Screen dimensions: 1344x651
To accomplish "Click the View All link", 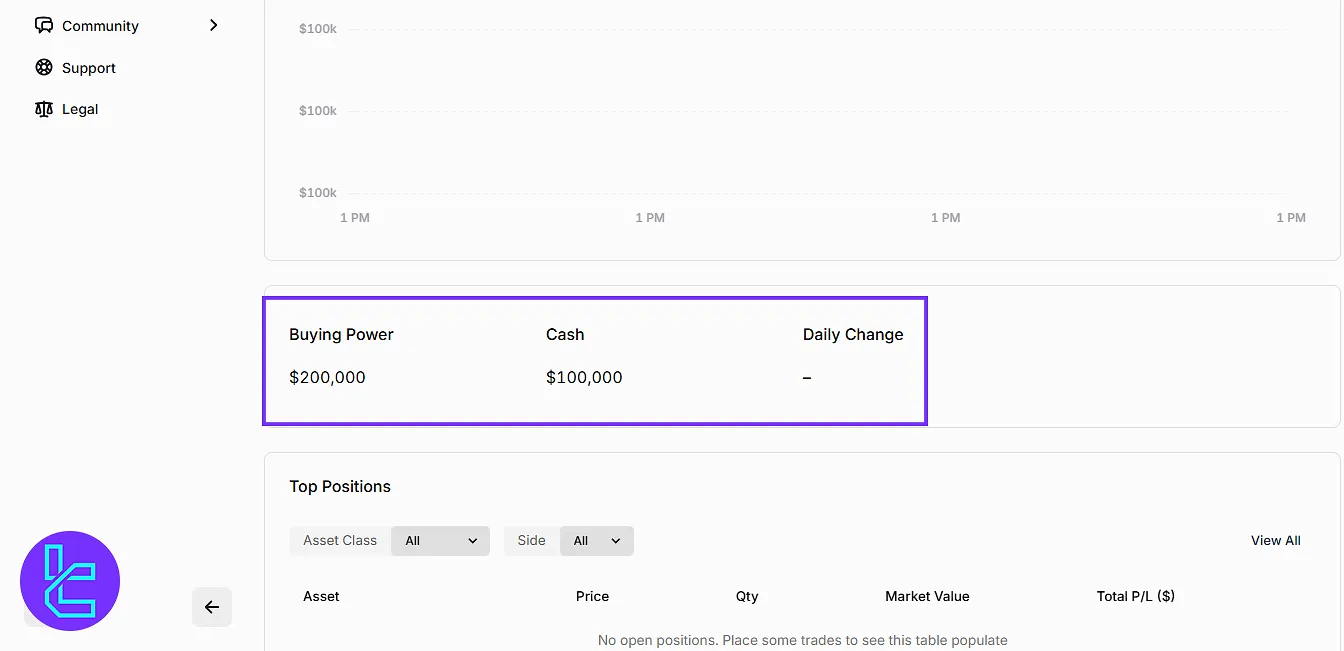I will (1275, 541).
